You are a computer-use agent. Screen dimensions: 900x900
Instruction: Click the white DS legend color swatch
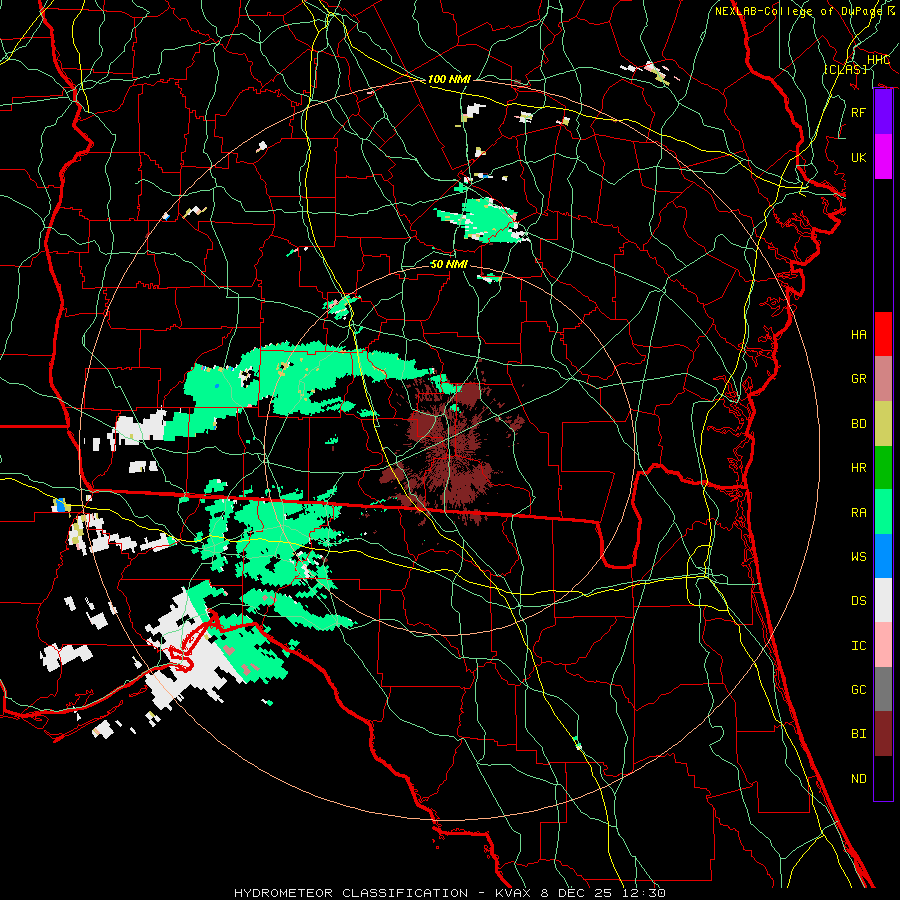coord(883,600)
